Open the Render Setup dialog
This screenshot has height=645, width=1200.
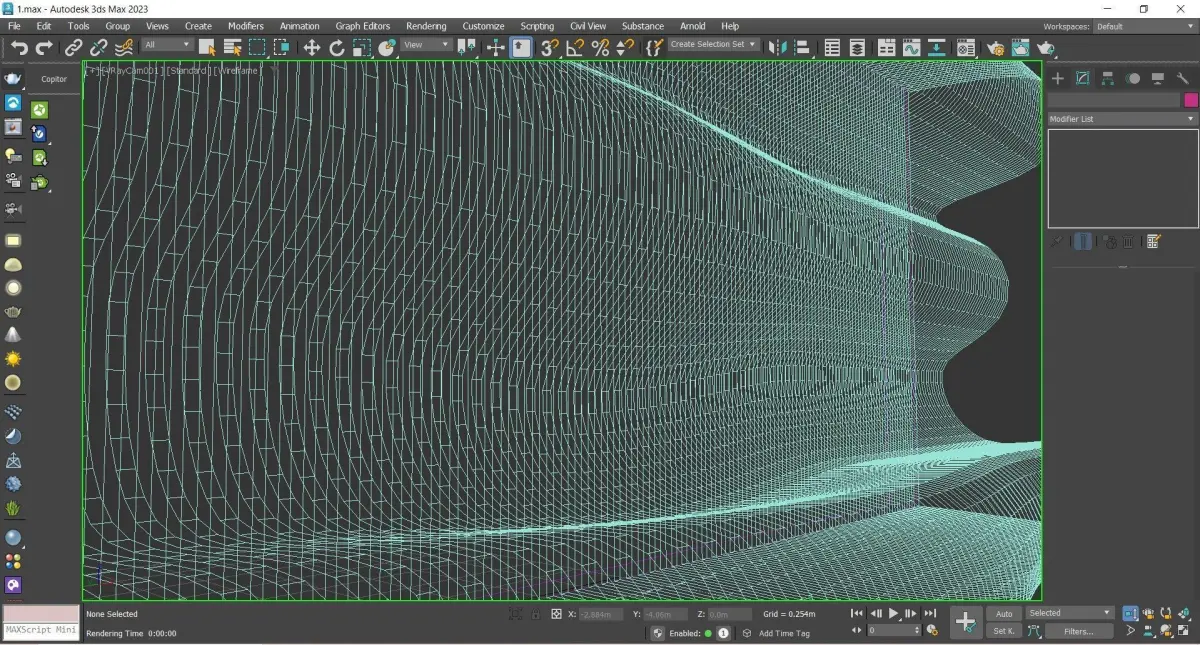(995, 47)
